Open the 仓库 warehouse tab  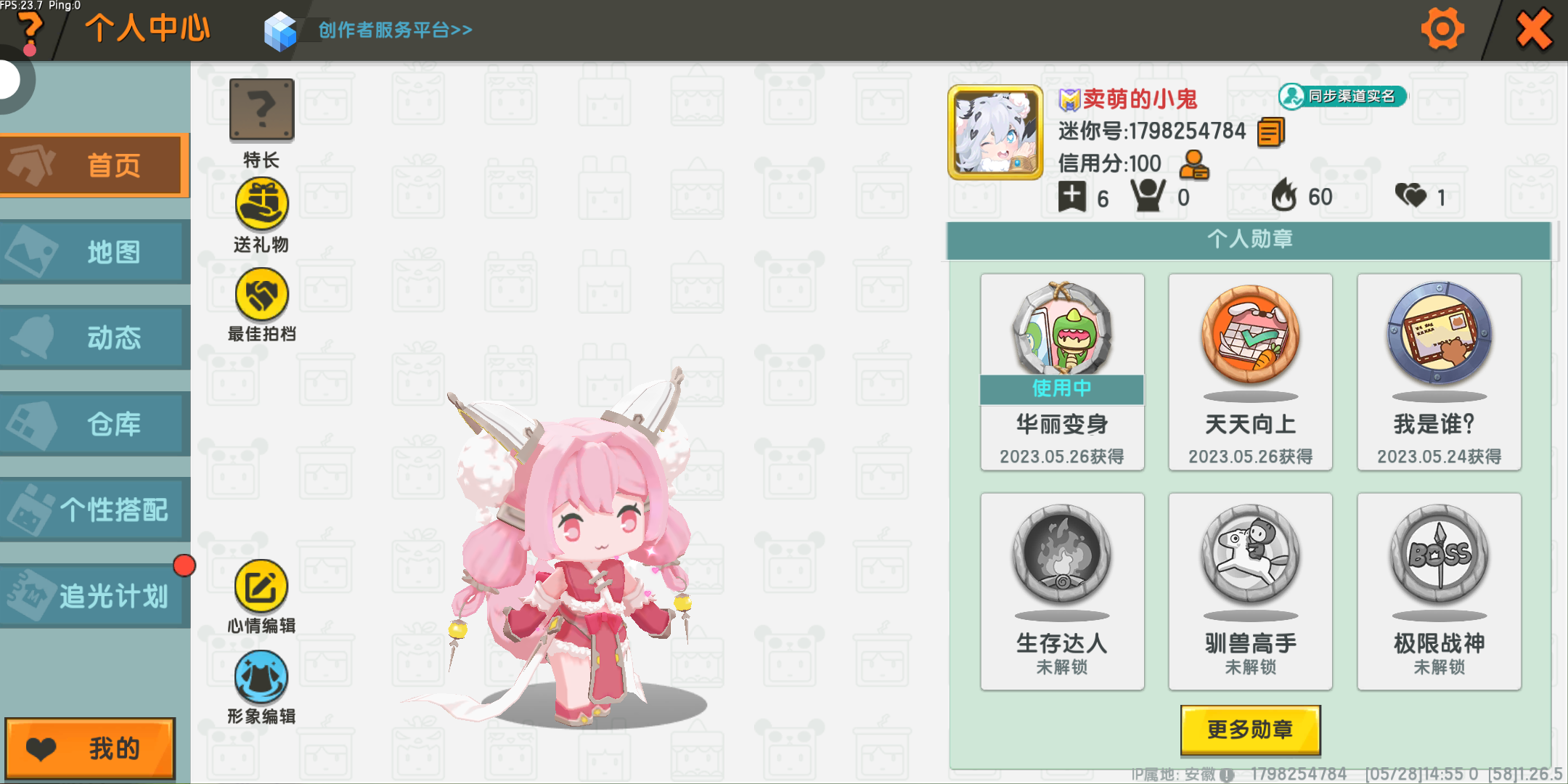[x=94, y=424]
